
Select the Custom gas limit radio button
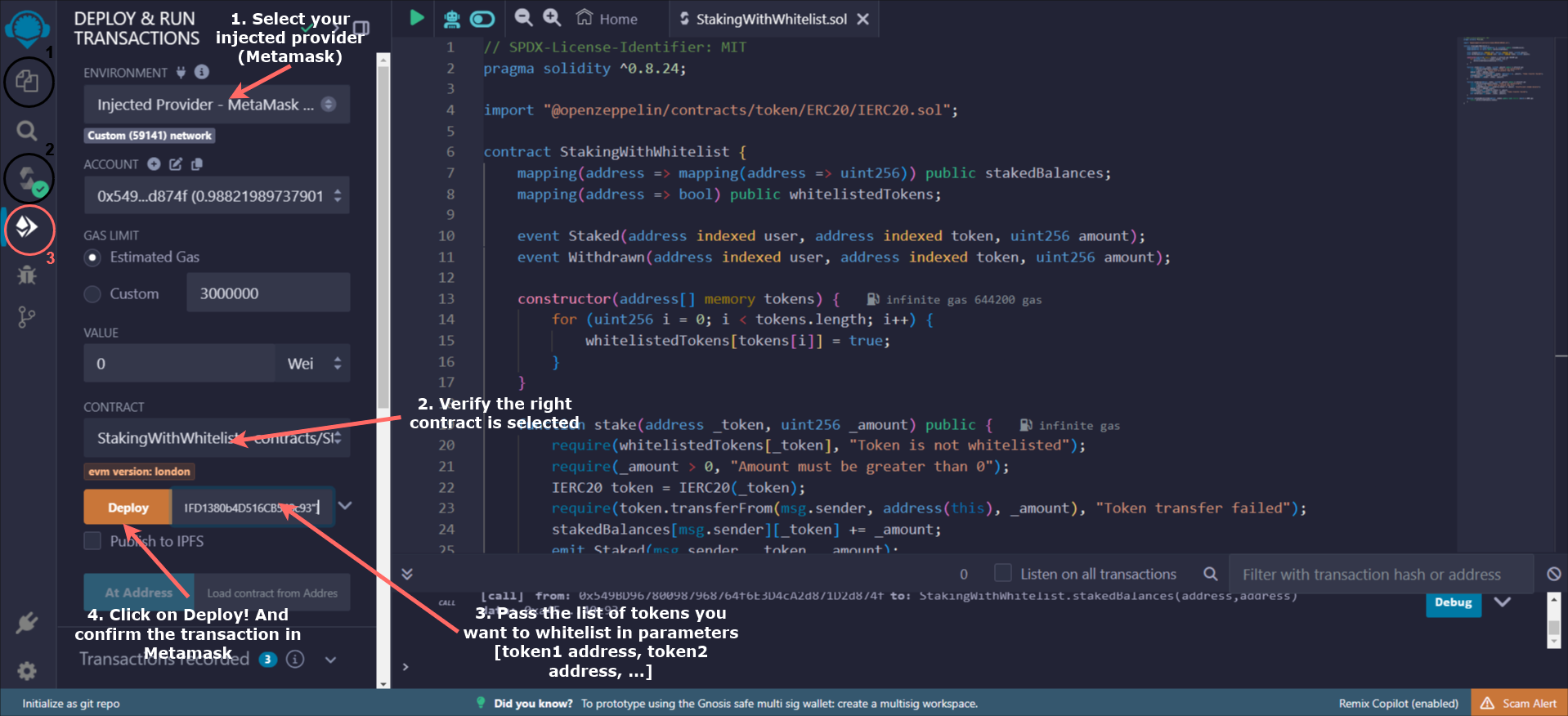pos(93,293)
